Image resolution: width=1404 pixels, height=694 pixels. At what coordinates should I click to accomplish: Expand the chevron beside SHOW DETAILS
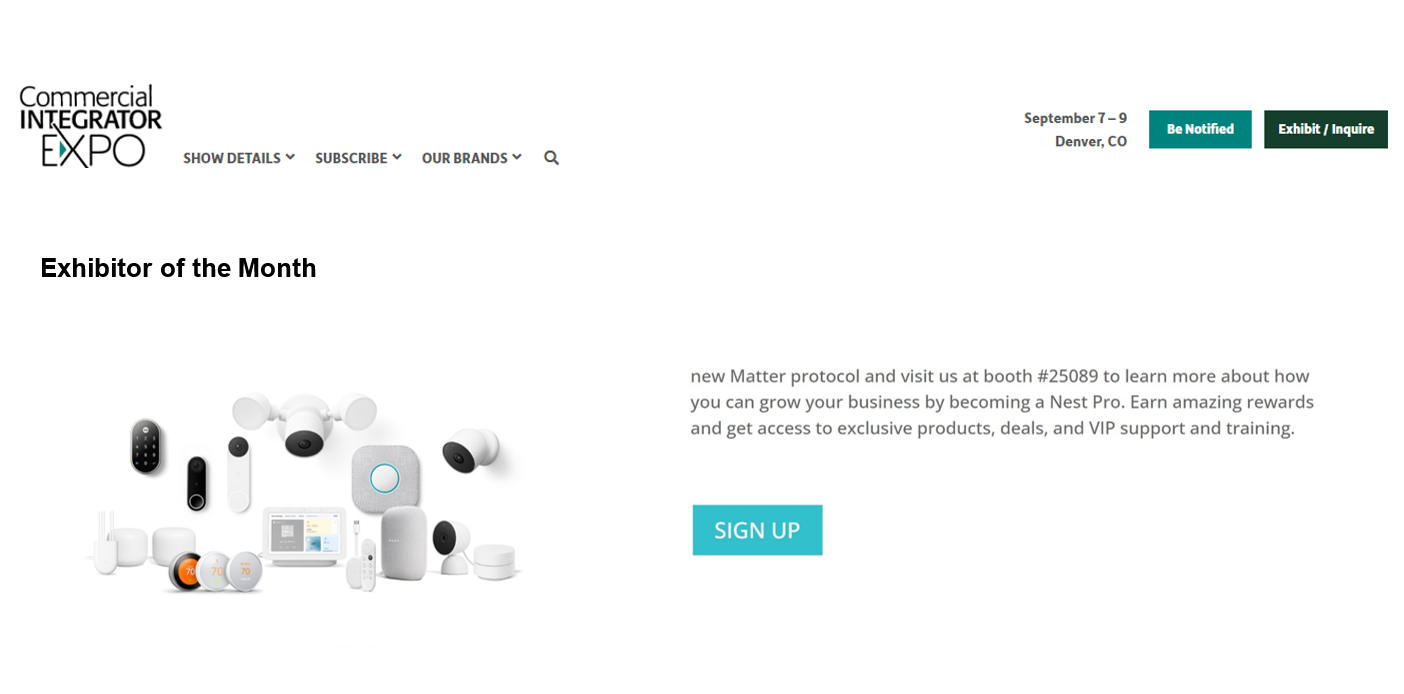coord(290,157)
